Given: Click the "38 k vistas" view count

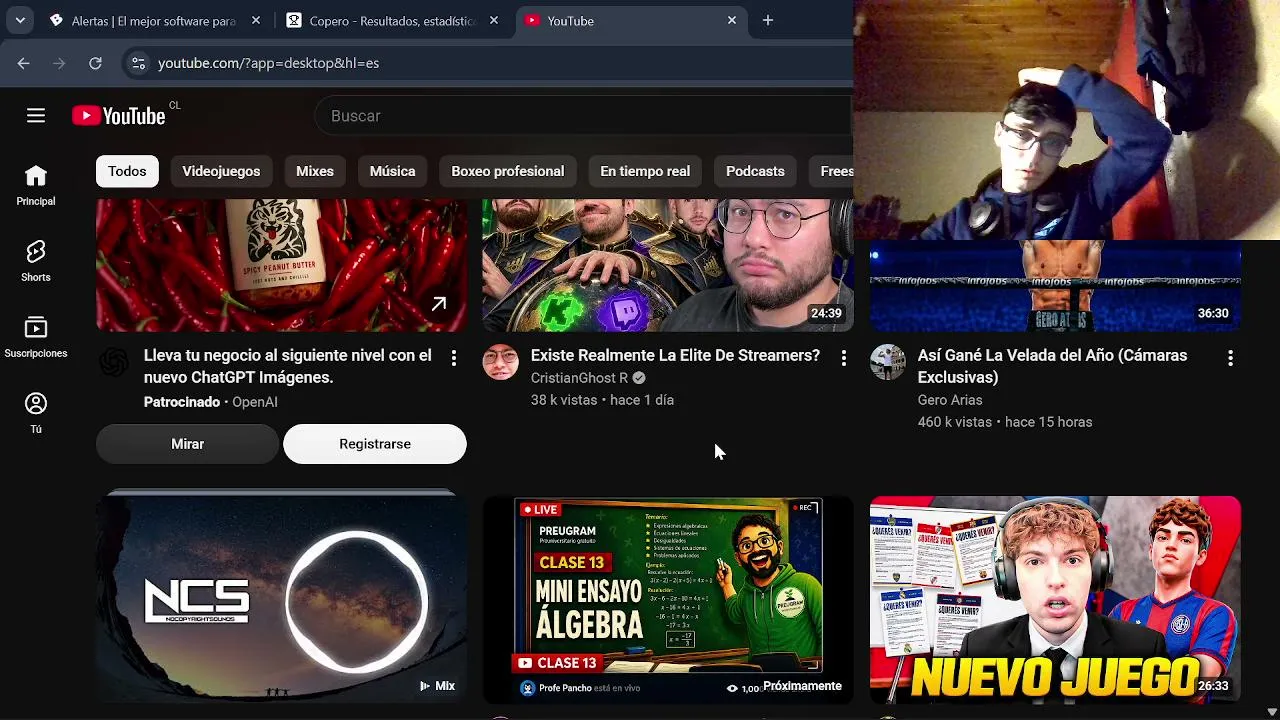Looking at the screenshot, I should [x=564, y=400].
